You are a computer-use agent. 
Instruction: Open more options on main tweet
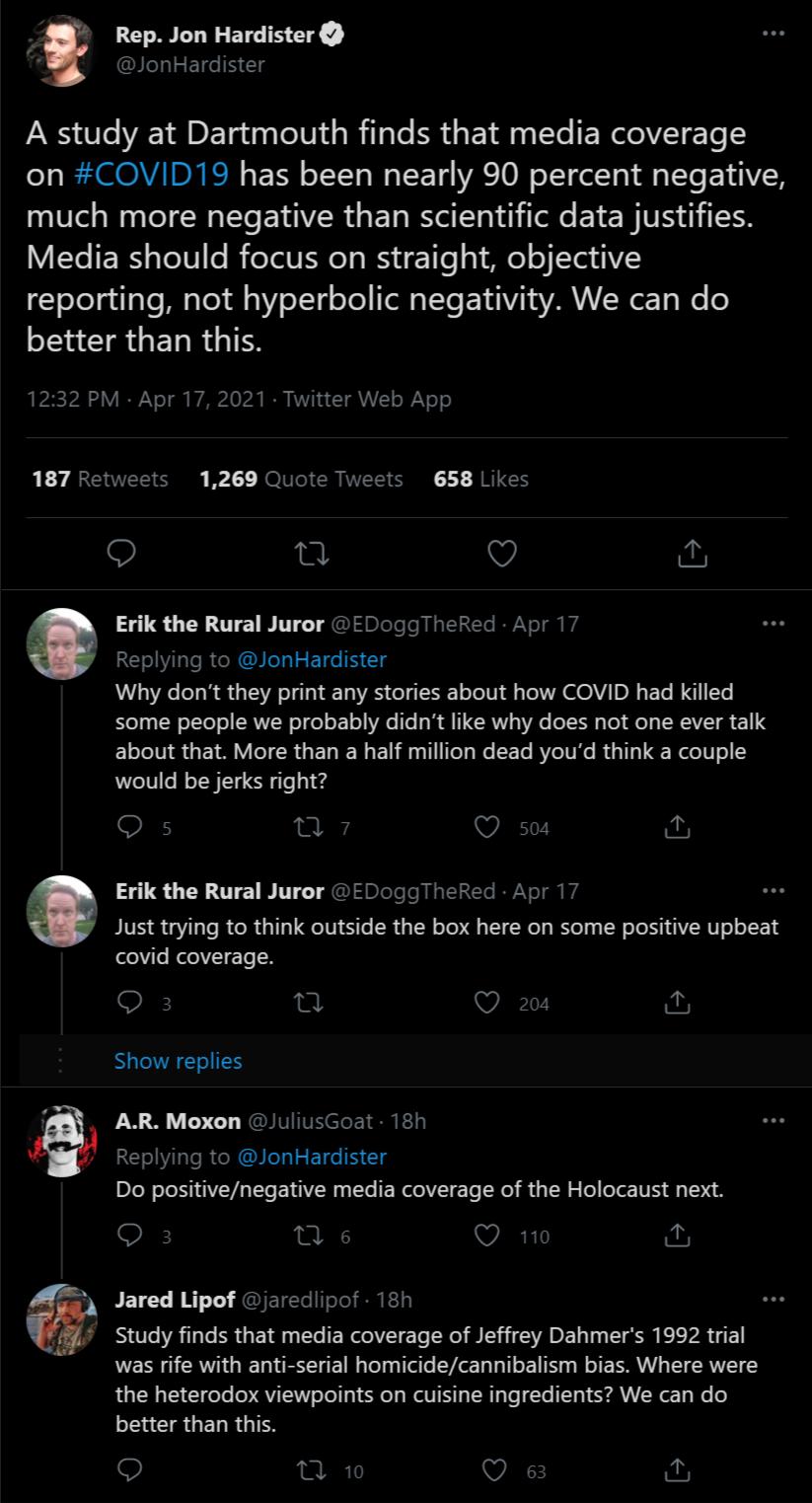[x=774, y=35]
